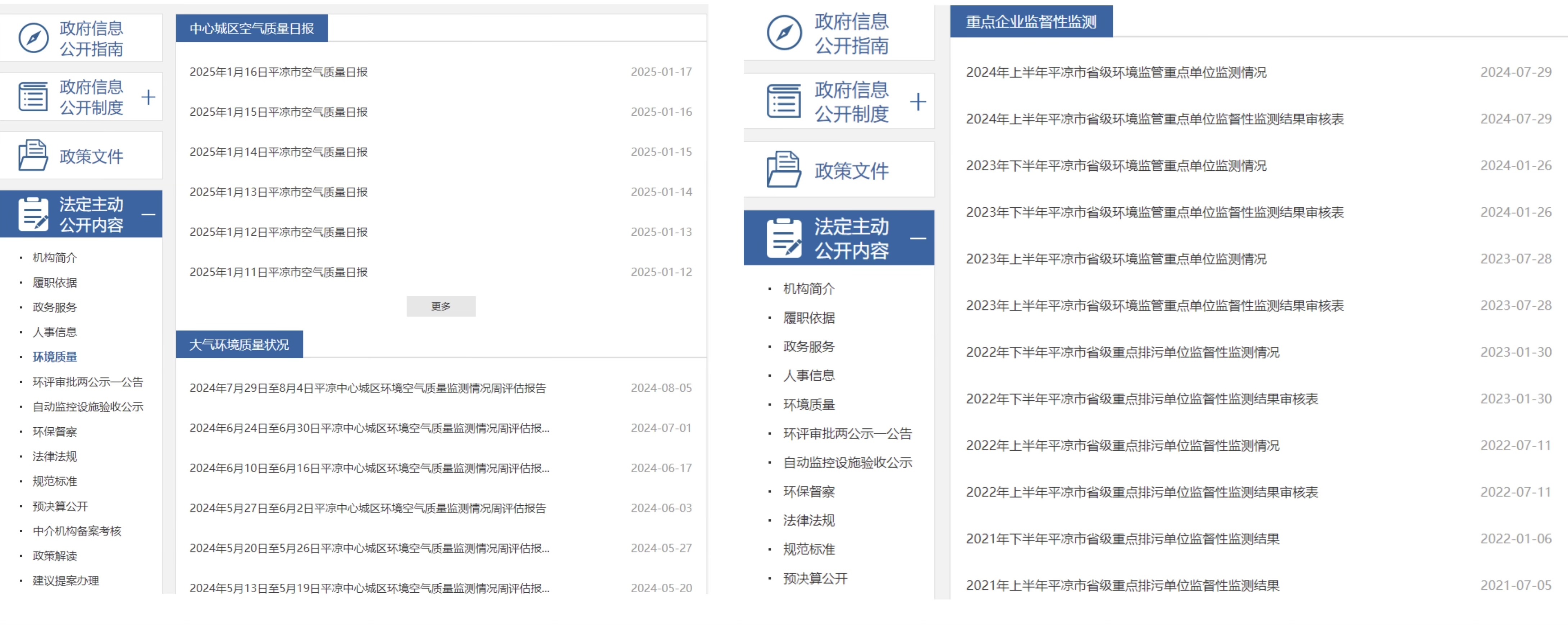
Task: Click clipboard icon for 法定主动公开内容 in left panel
Action: [33, 213]
